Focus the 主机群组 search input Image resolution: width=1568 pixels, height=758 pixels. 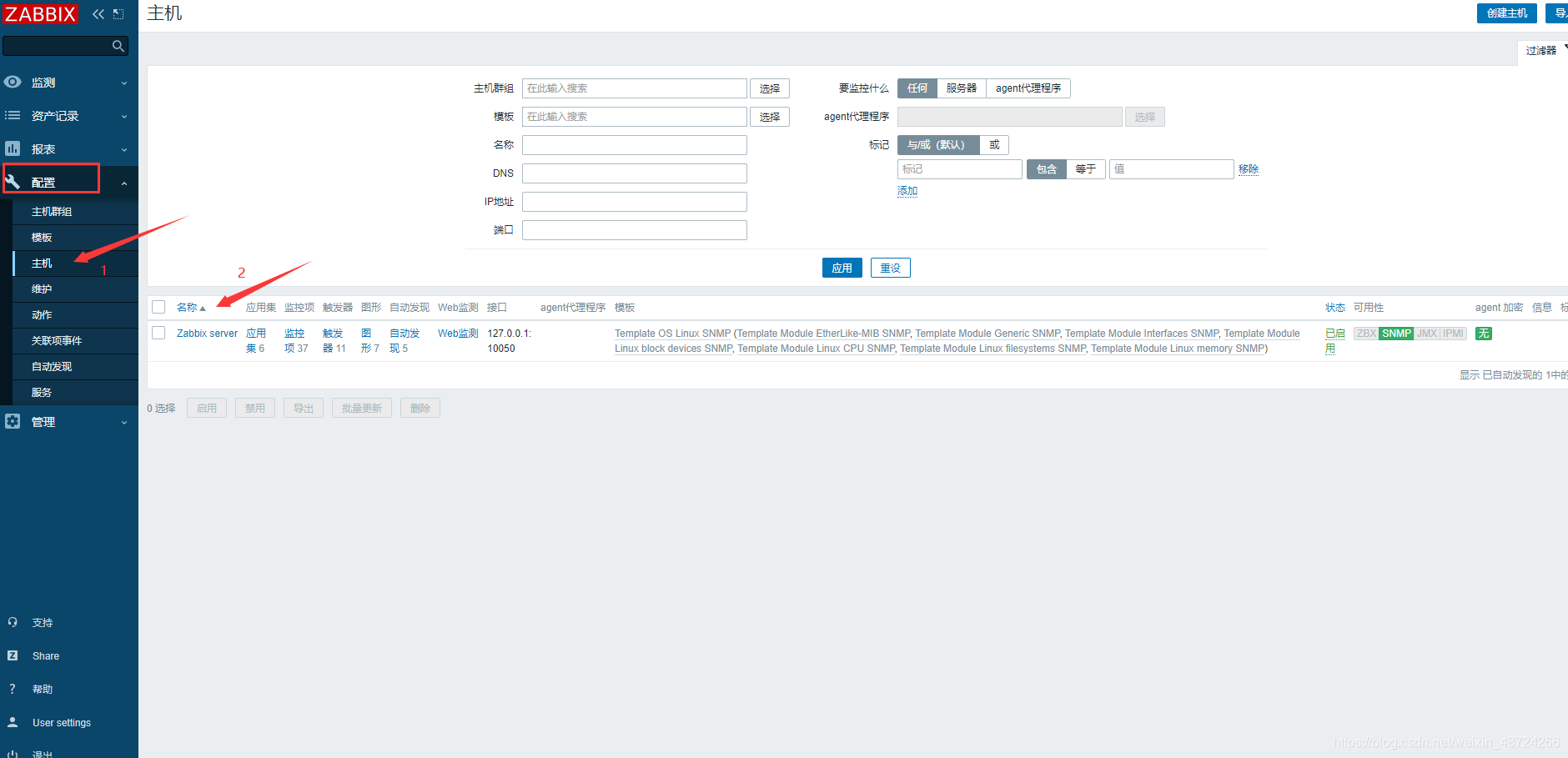pos(635,88)
